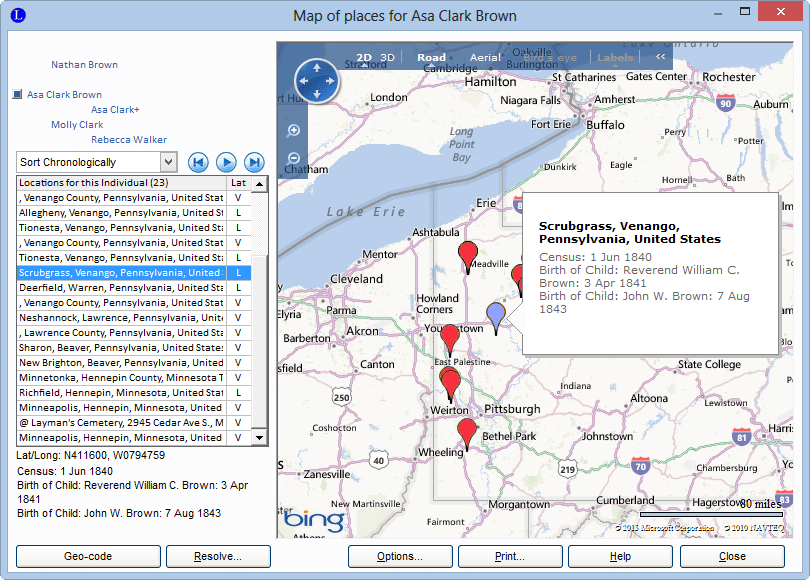Click the Lat column header

pyautogui.click(x=239, y=183)
